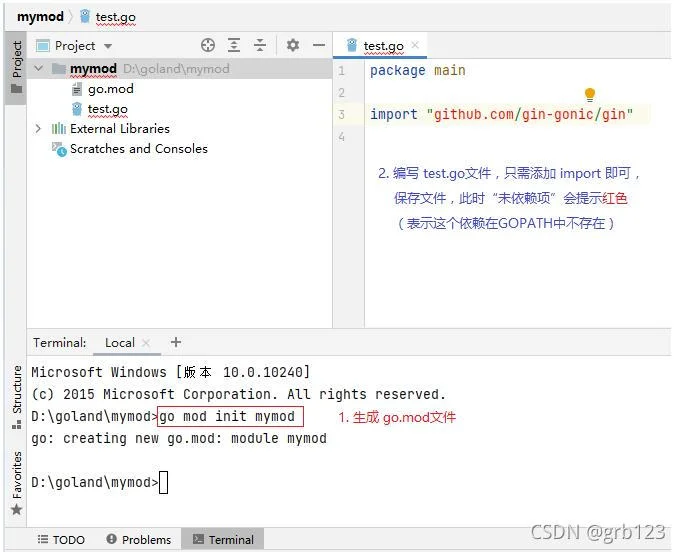The width and height of the screenshot is (680, 553).
Task: Toggle the Project side tool window
Action: [16, 68]
